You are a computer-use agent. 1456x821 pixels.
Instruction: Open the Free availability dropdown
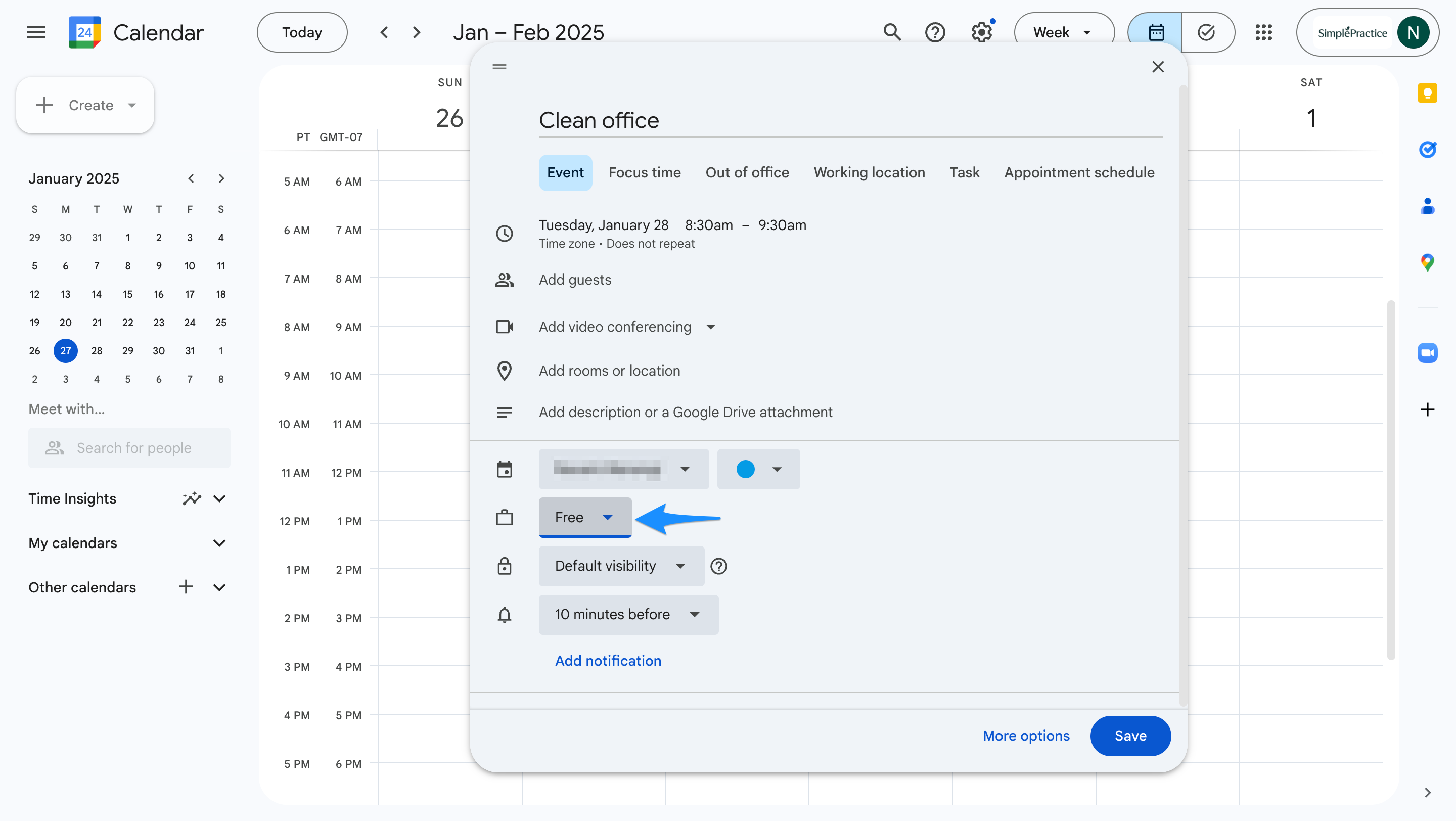pyautogui.click(x=585, y=517)
